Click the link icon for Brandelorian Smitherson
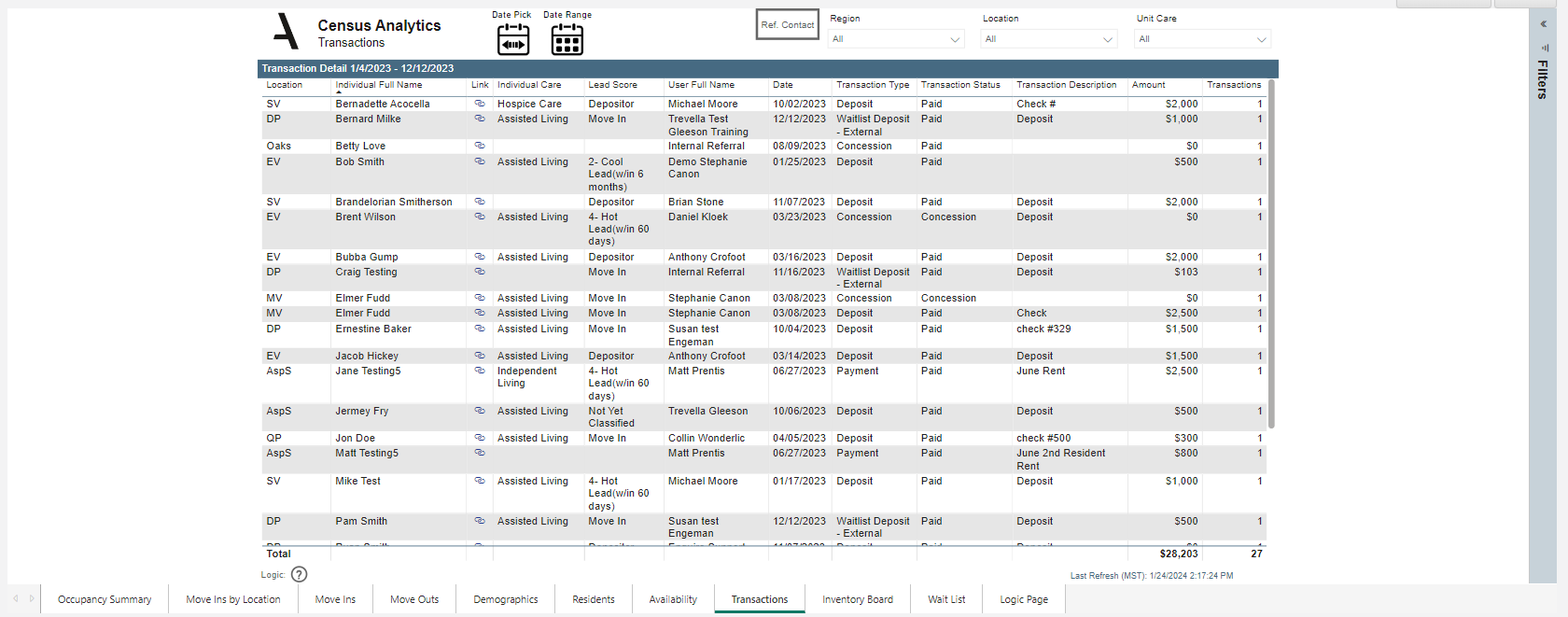The width and height of the screenshot is (1568, 617). (x=480, y=202)
